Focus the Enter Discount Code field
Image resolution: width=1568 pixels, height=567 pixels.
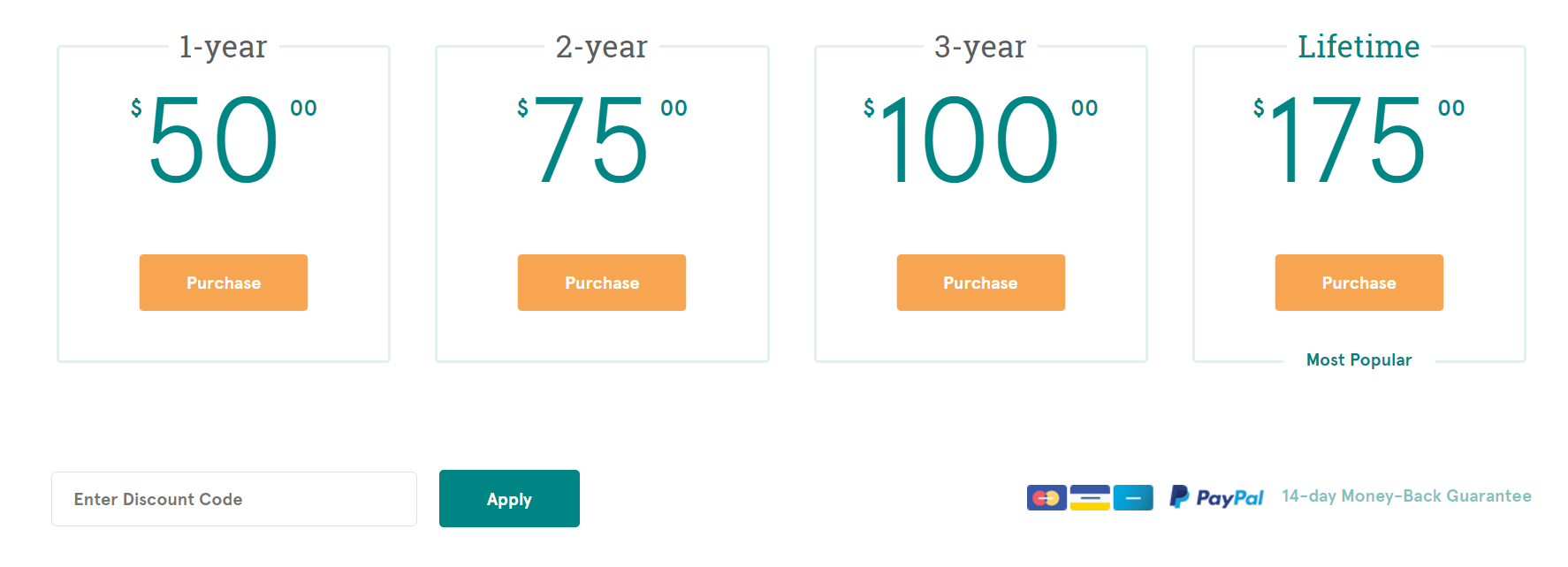[234, 499]
